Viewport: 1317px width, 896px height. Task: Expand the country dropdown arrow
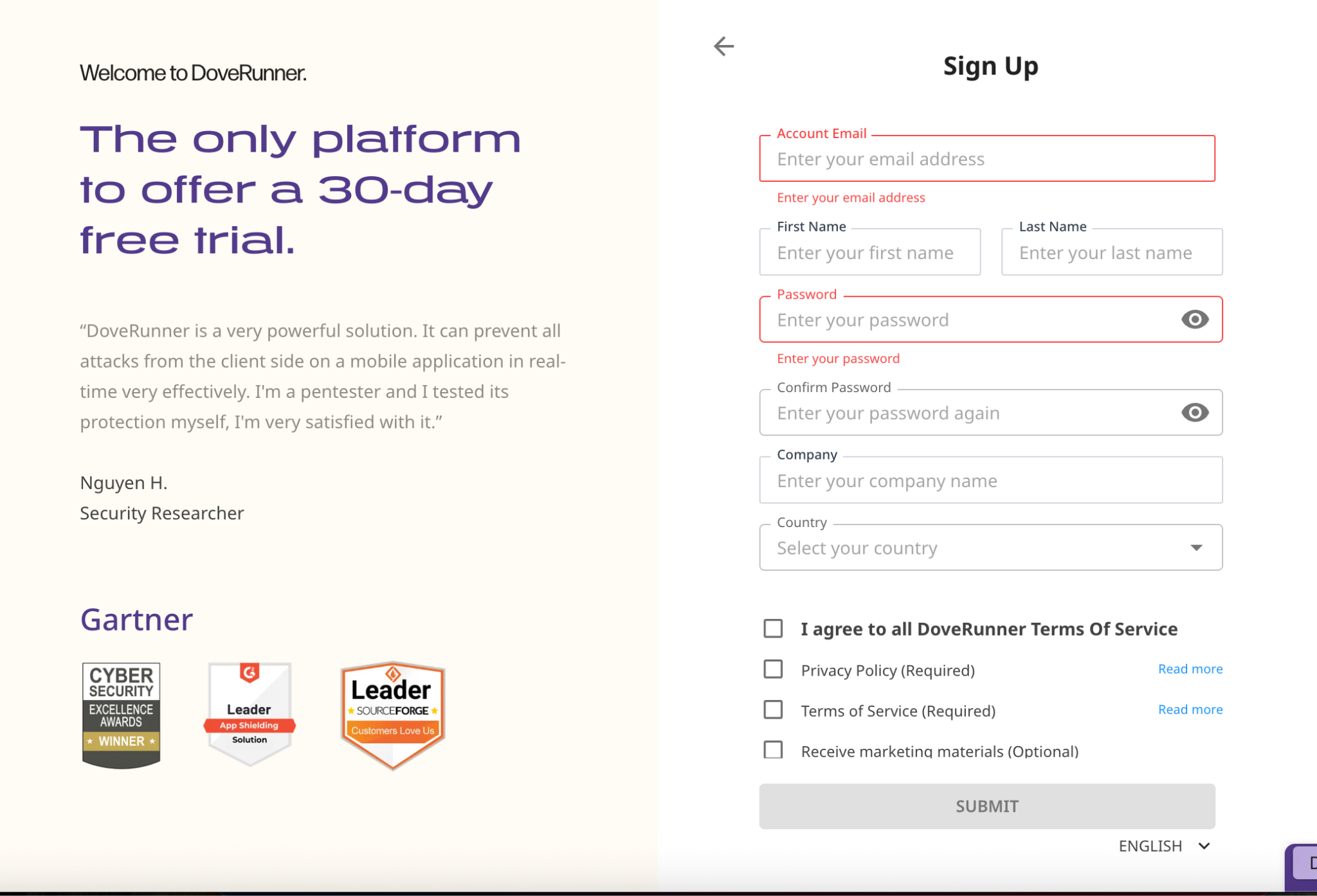[1196, 548]
